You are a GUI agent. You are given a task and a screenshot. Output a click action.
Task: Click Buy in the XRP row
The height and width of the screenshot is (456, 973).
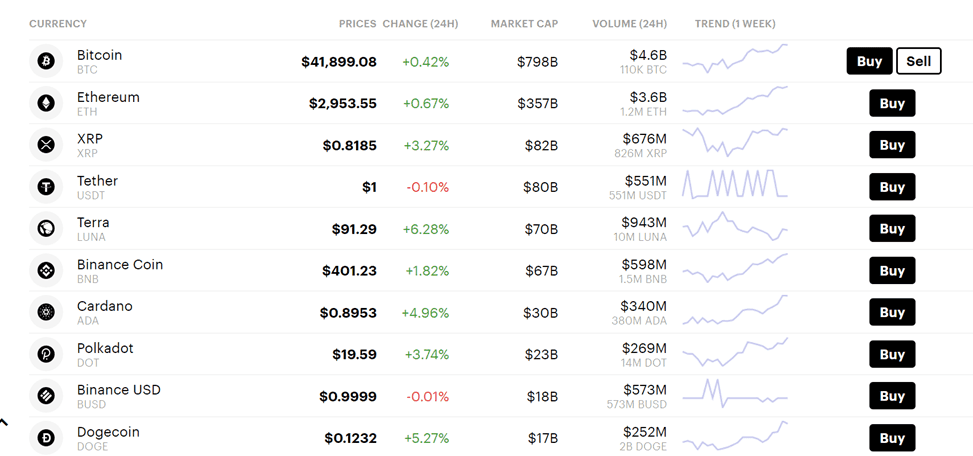coord(892,145)
